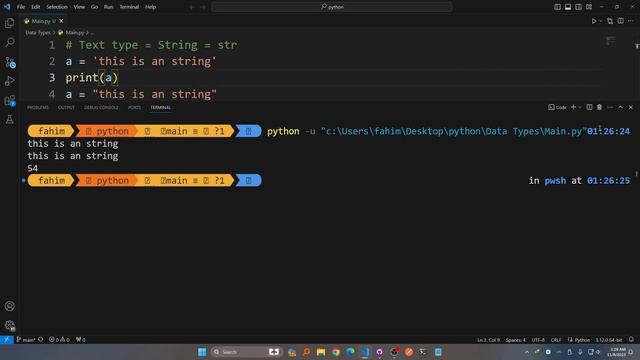Go back with the navigation arrow
The height and width of the screenshot is (360, 640).
192,7
